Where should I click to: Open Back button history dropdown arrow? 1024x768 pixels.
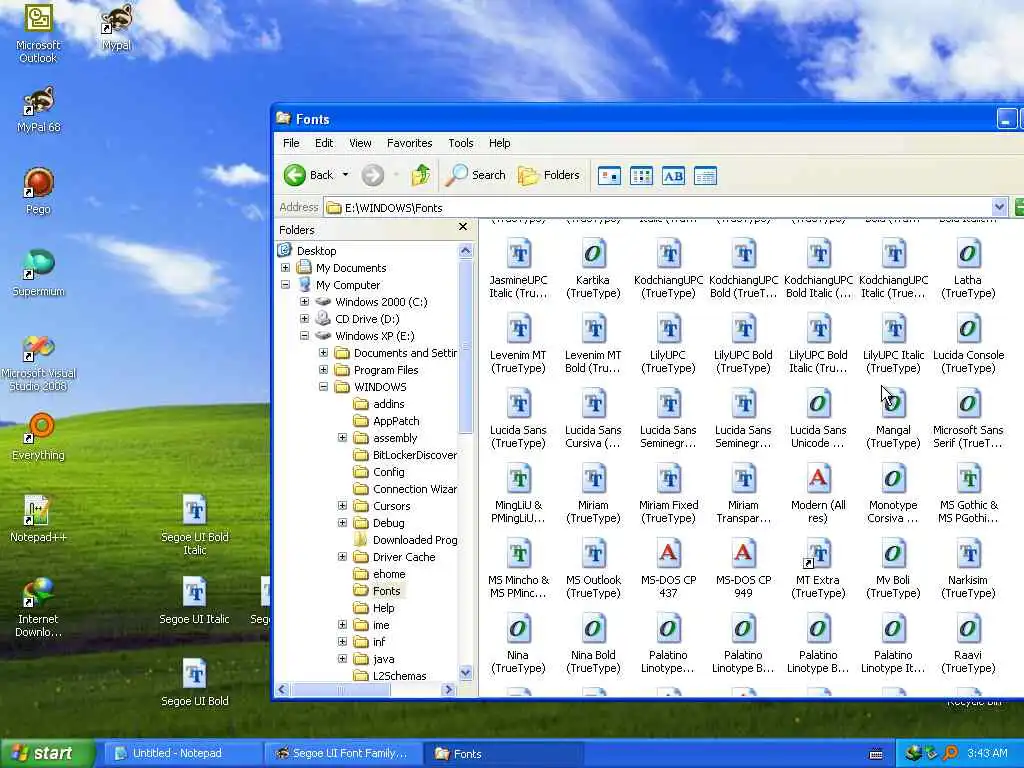click(x=345, y=175)
